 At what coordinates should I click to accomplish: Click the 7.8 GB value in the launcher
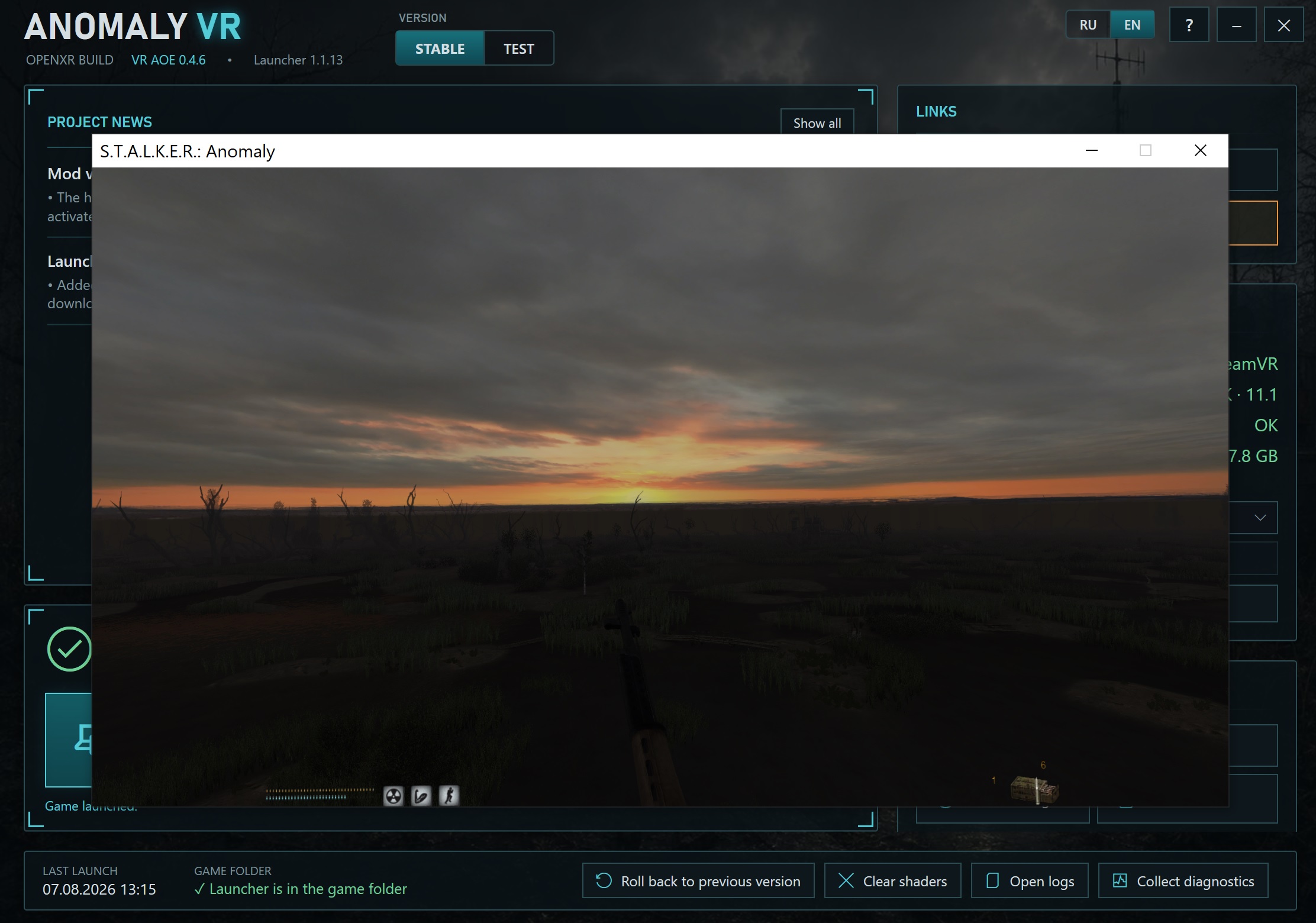pyautogui.click(x=1253, y=456)
